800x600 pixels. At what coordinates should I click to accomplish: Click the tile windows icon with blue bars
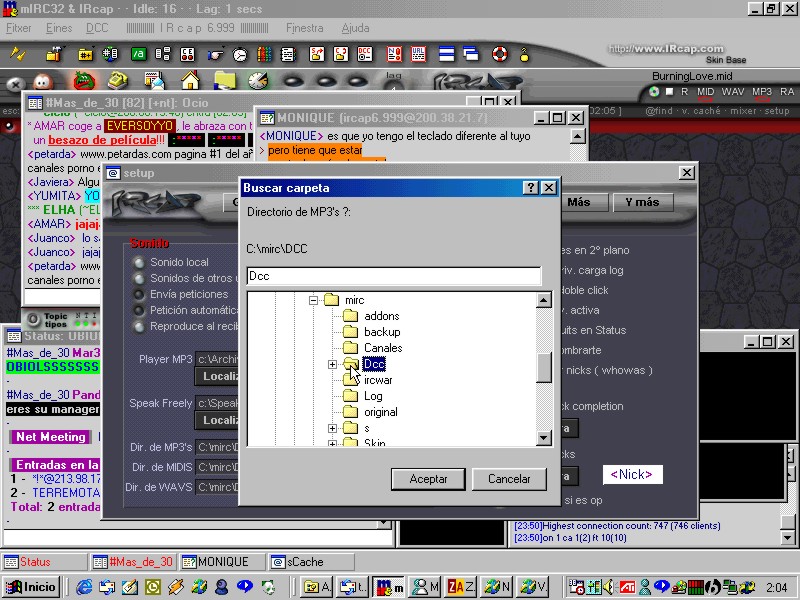(446, 54)
